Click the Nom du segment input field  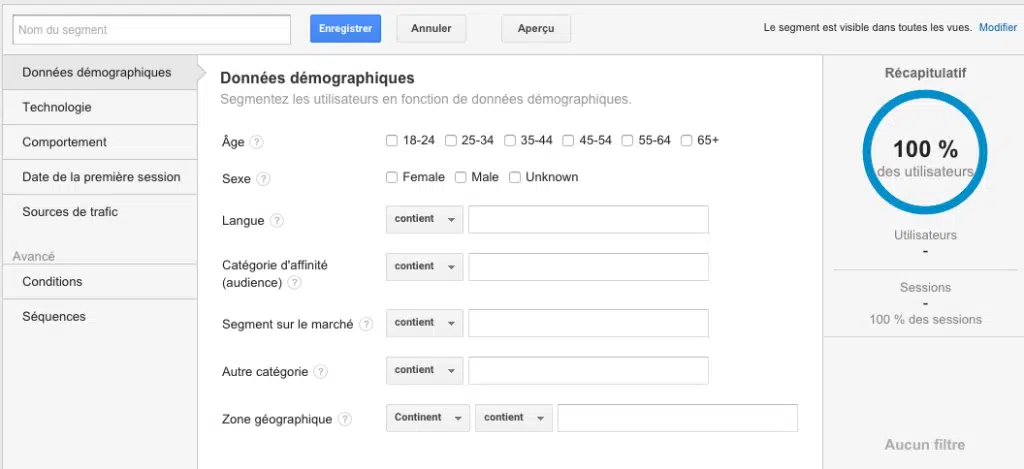pyautogui.click(x=151, y=30)
